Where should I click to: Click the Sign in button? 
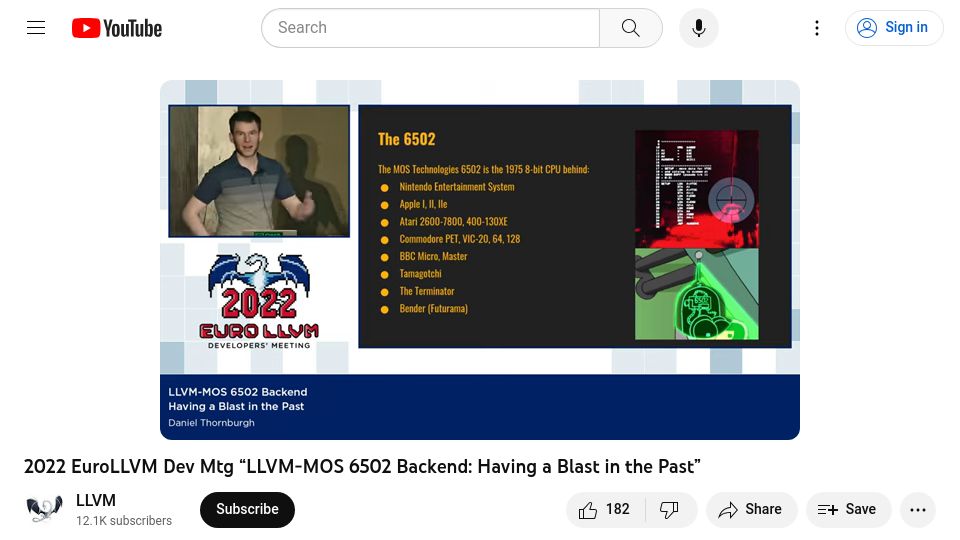(x=893, y=28)
